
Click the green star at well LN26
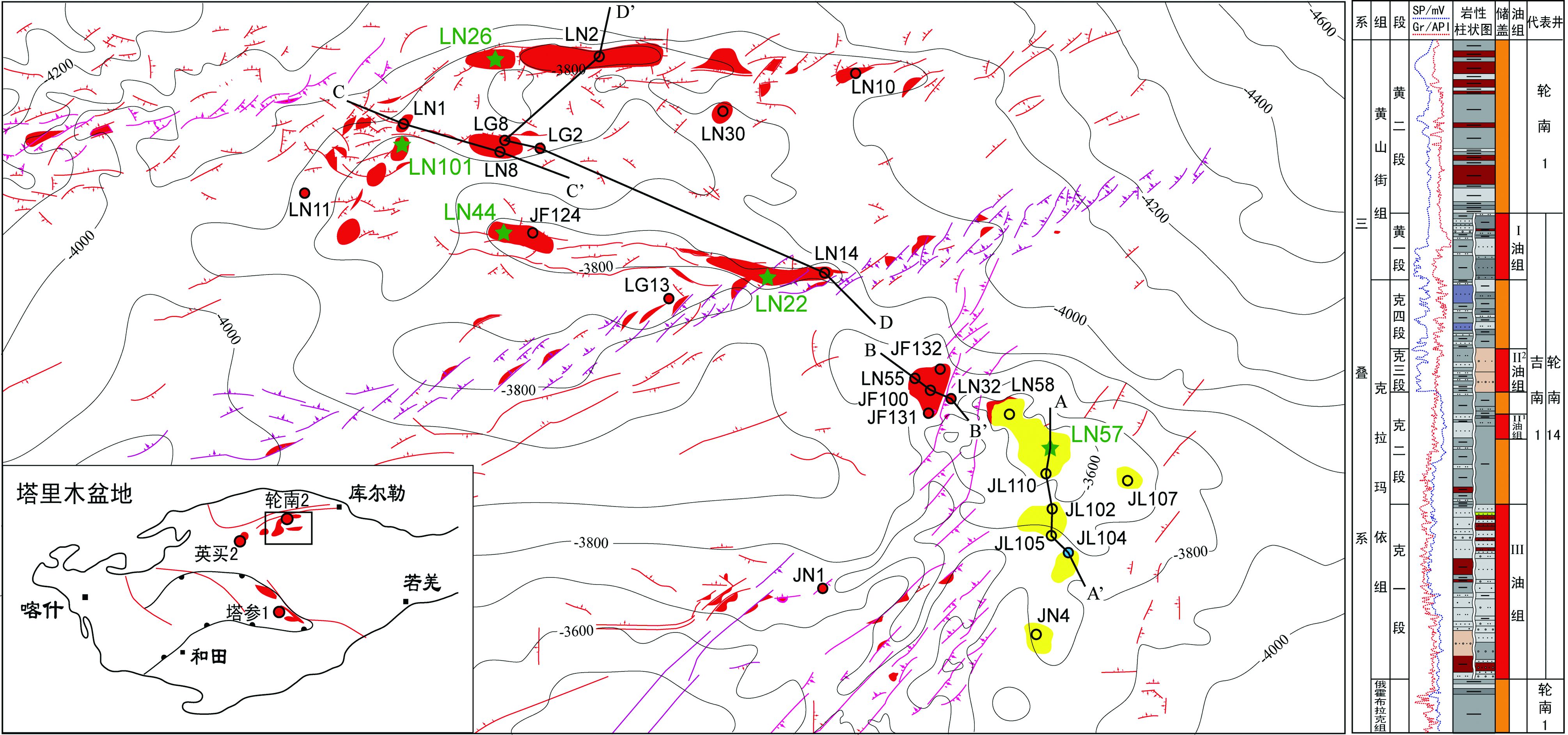(x=495, y=59)
